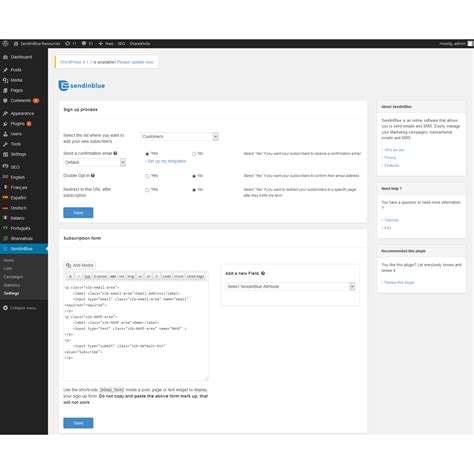474x474 pixels.
Task: Click the comments bubble icon in admin bar
Action: (x=87, y=44)
